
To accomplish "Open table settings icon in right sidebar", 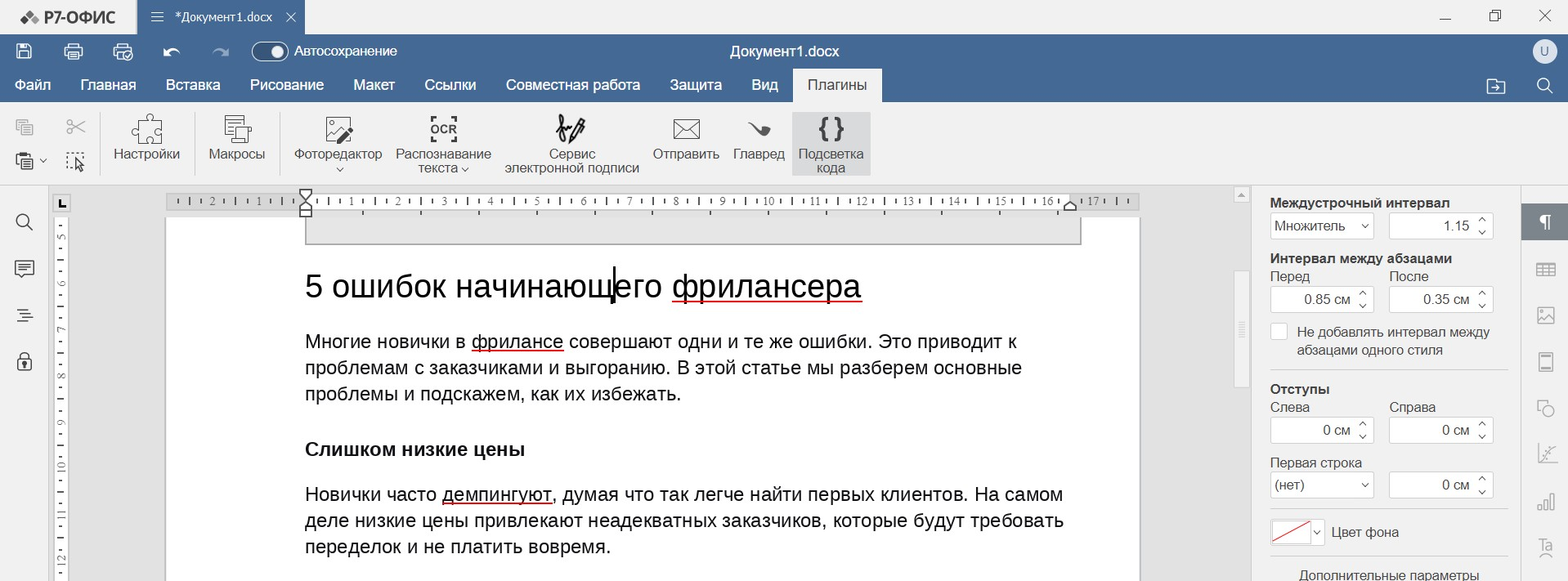I will (1545, 270).
